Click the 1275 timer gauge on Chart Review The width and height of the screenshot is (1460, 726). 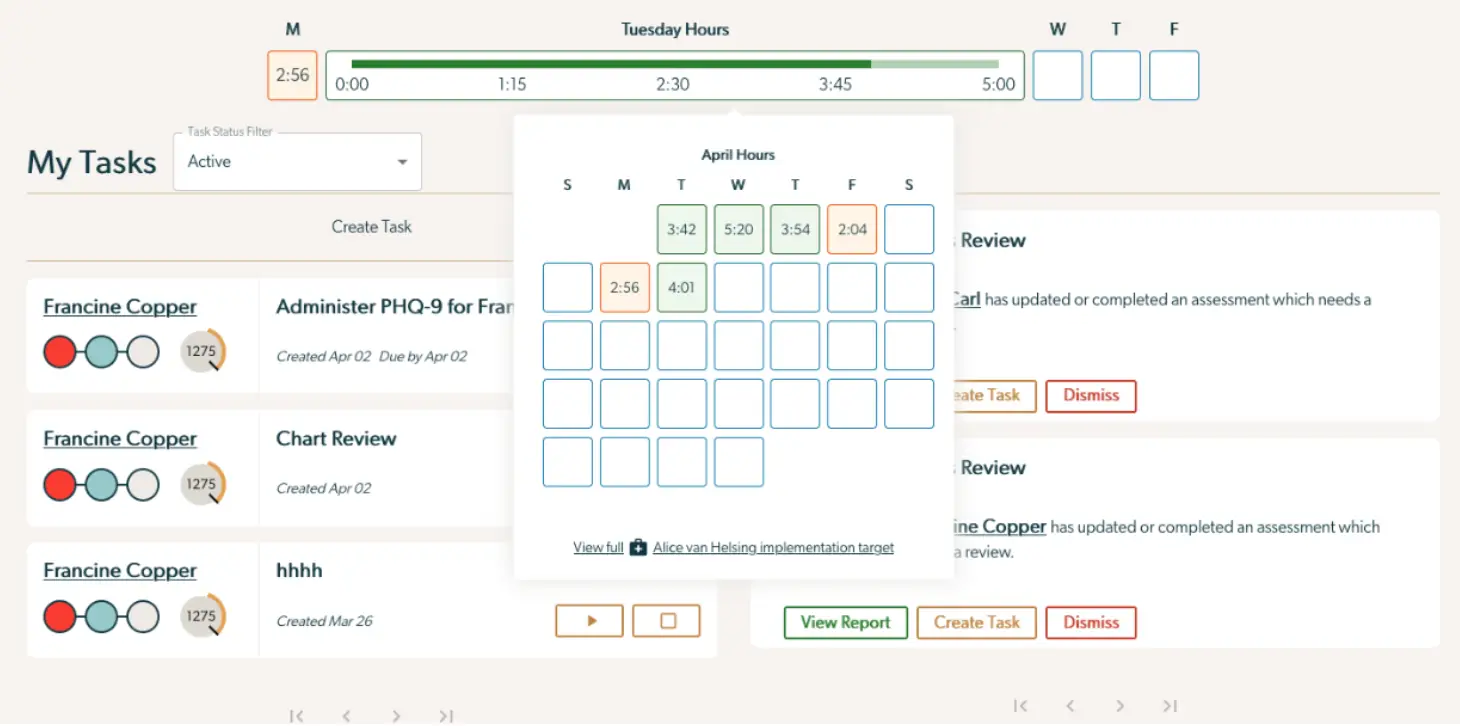(x=200, y=483)
